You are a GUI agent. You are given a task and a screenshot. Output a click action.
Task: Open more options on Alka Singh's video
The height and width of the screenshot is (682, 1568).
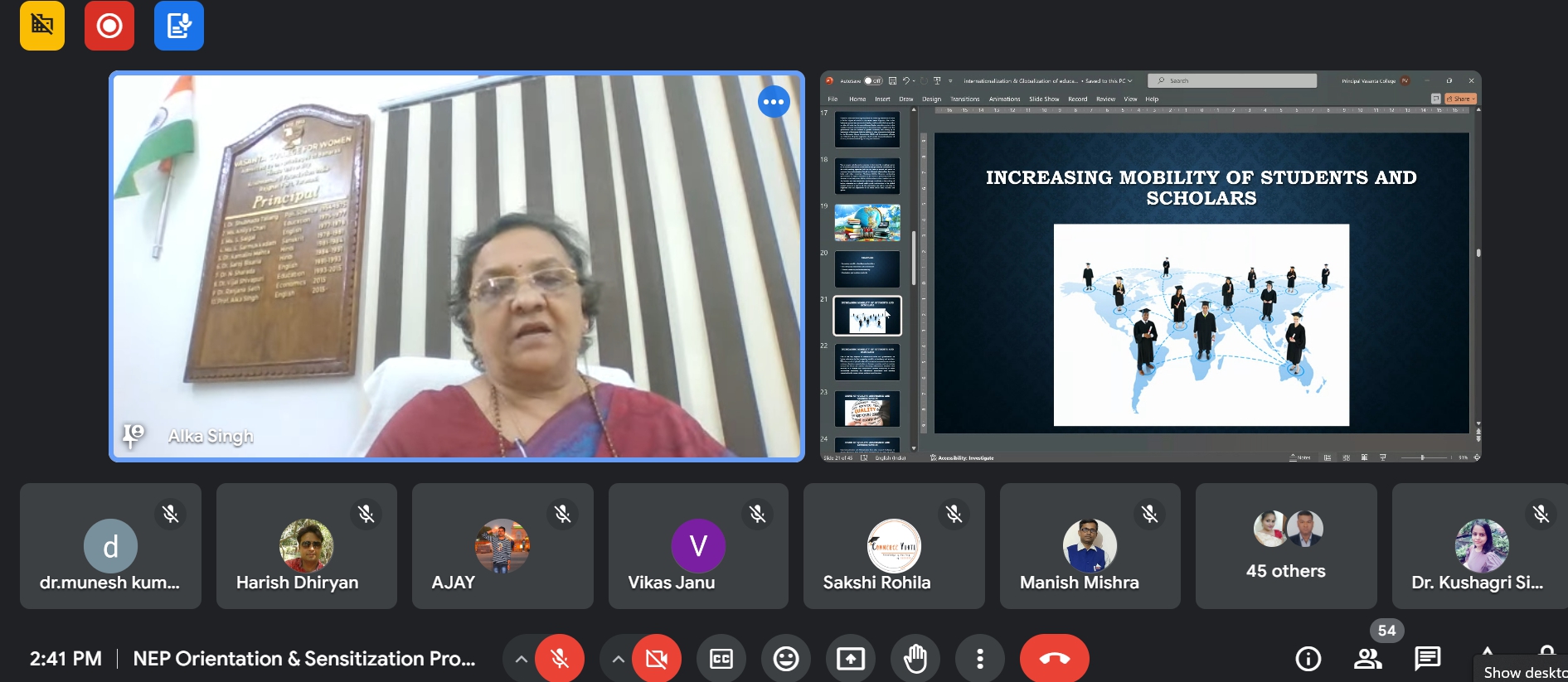(x=773, y=102)
